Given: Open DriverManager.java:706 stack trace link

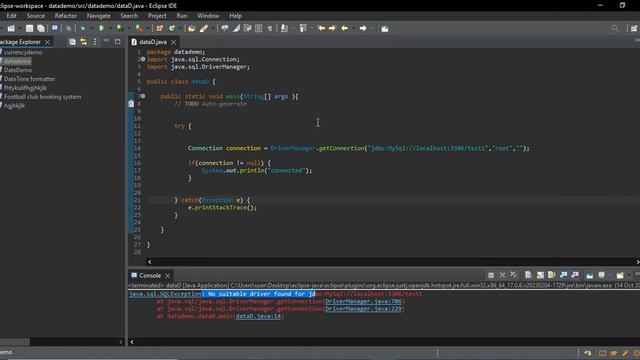Looking at the screenshot, I should [x=363, y=301].
